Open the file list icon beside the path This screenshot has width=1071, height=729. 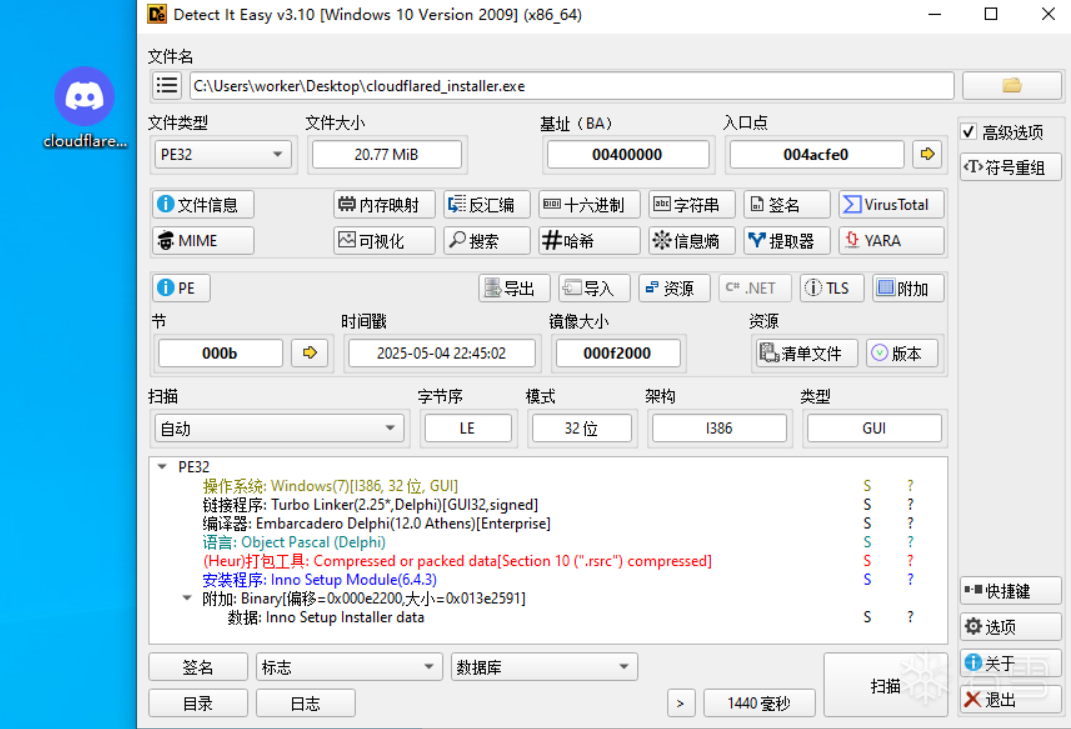(x=167, y=85)
